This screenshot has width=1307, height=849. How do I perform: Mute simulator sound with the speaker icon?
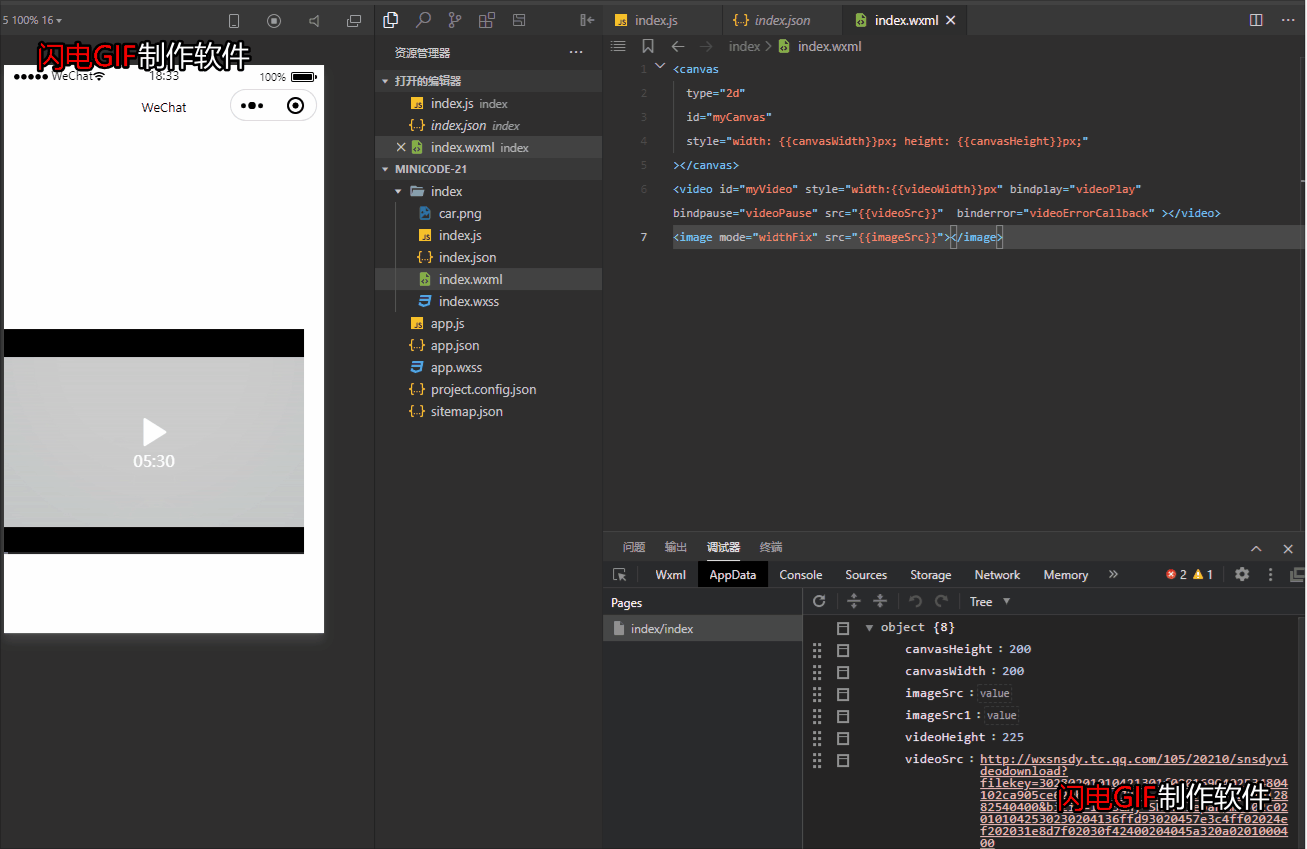click(x=314, y=21)
